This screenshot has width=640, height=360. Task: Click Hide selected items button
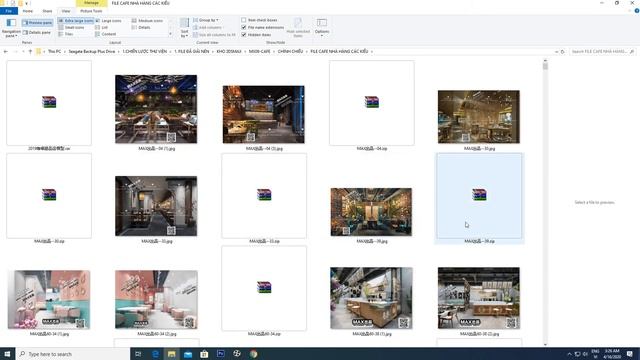tap(298, 28)
